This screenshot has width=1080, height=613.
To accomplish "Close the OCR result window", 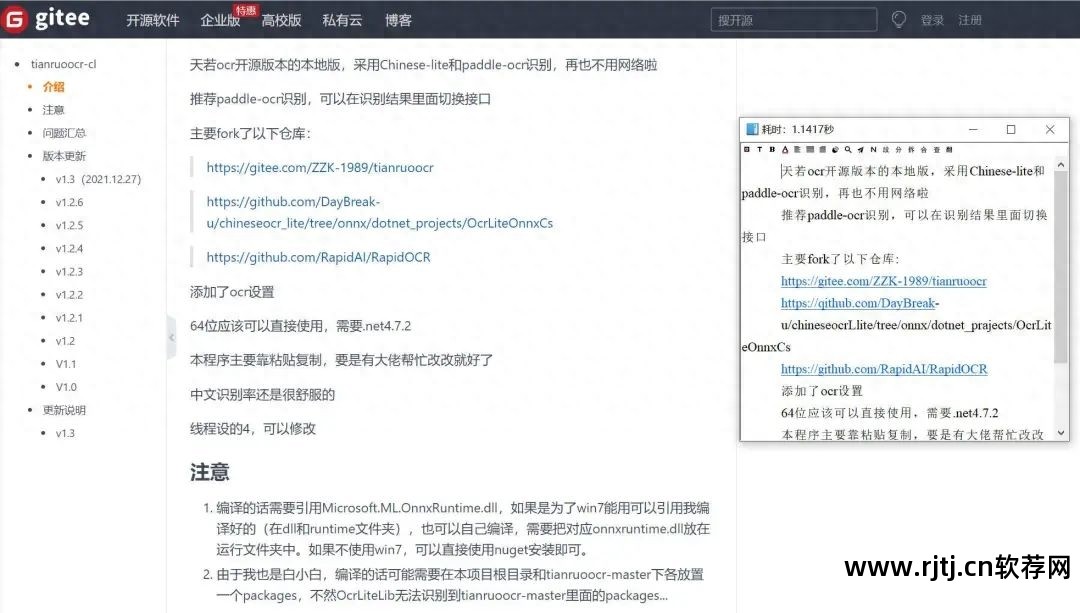I will (x=1050, y=129).
